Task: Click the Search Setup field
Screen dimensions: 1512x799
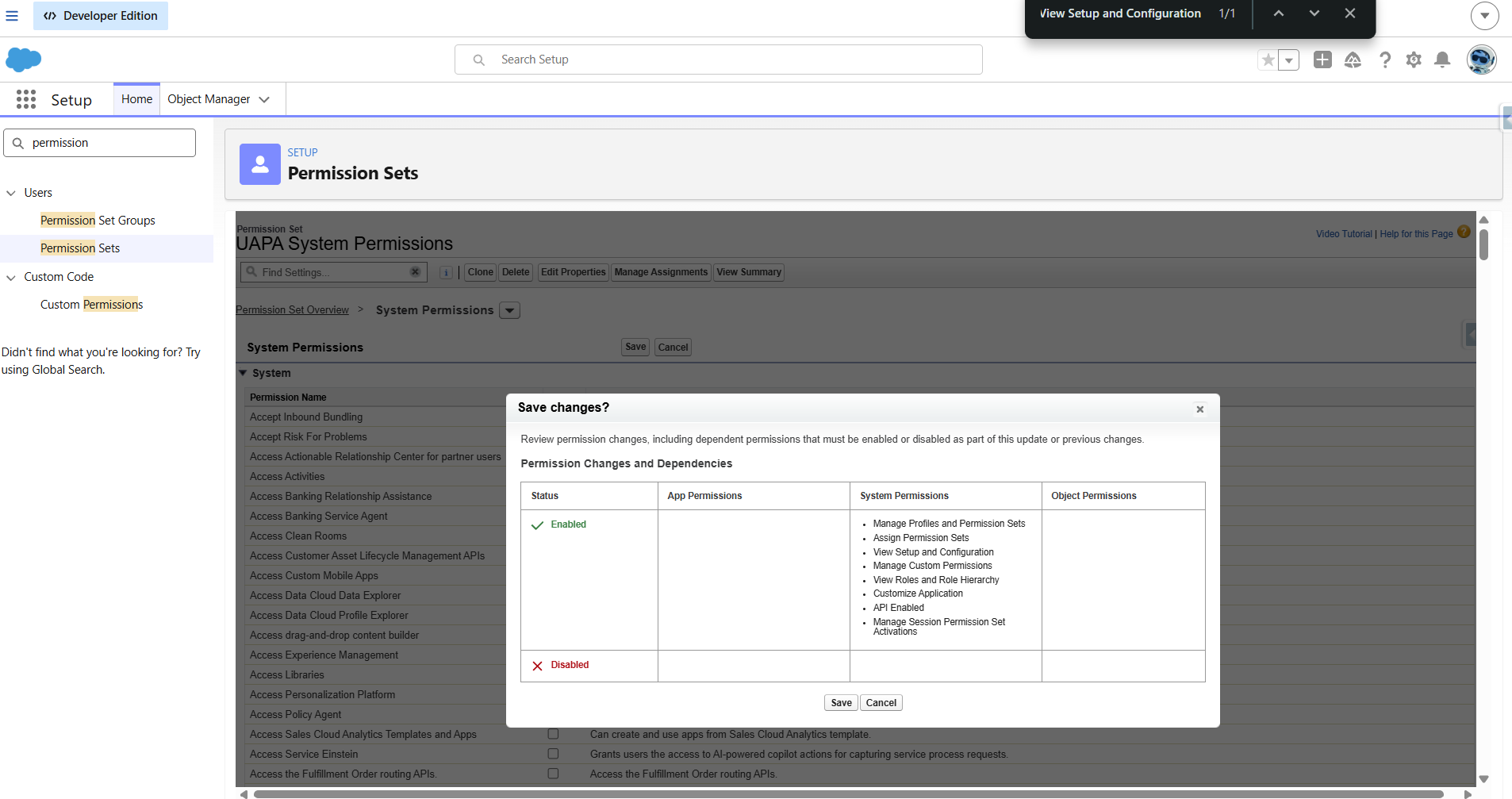Action: point(718,60)
